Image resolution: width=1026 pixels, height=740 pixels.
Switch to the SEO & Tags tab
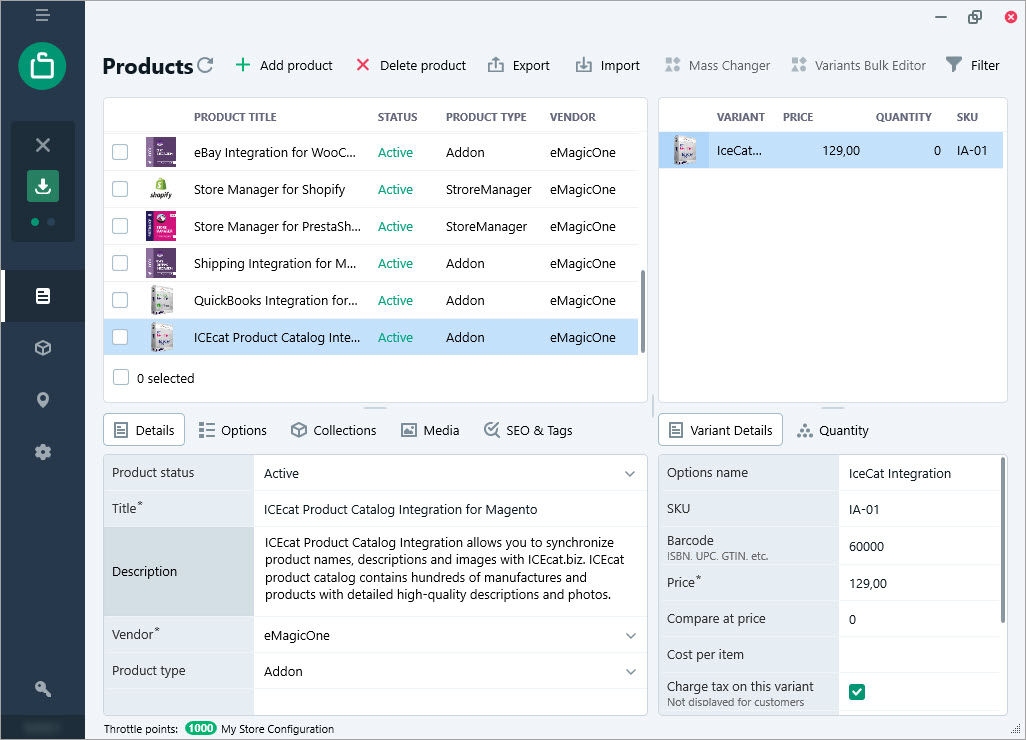[528, 430]
